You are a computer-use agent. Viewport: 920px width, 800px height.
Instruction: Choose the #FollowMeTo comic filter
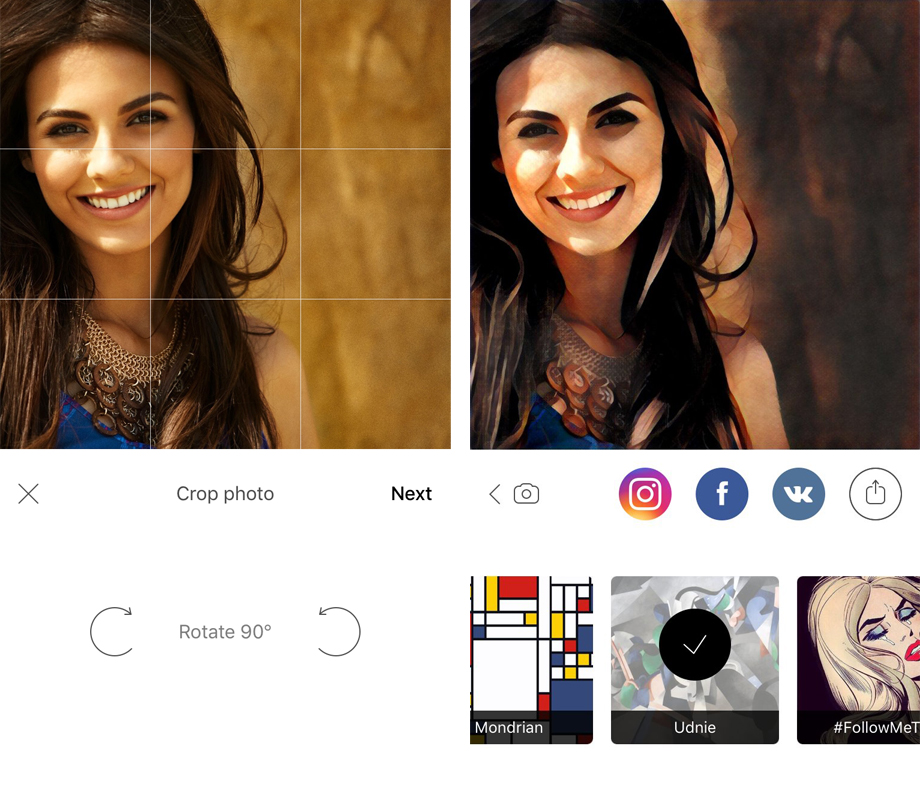[x=858, y=650]
